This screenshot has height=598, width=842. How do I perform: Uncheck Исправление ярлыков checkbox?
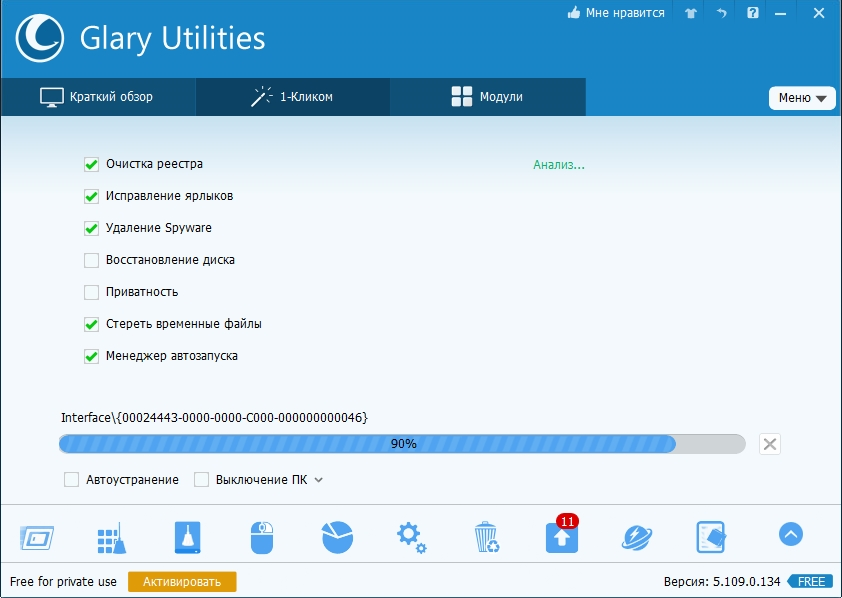91,196
